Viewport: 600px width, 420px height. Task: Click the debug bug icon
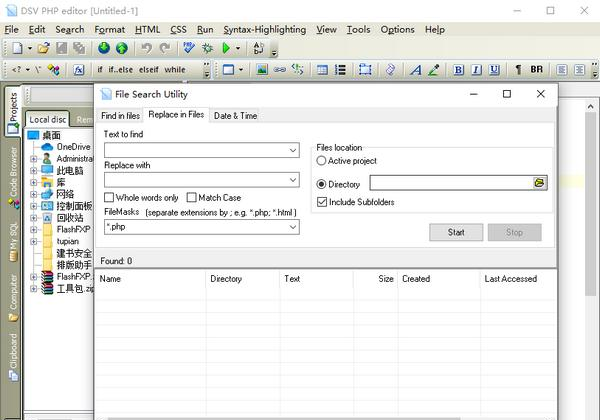pyautogui.click(x=207, y=48)
